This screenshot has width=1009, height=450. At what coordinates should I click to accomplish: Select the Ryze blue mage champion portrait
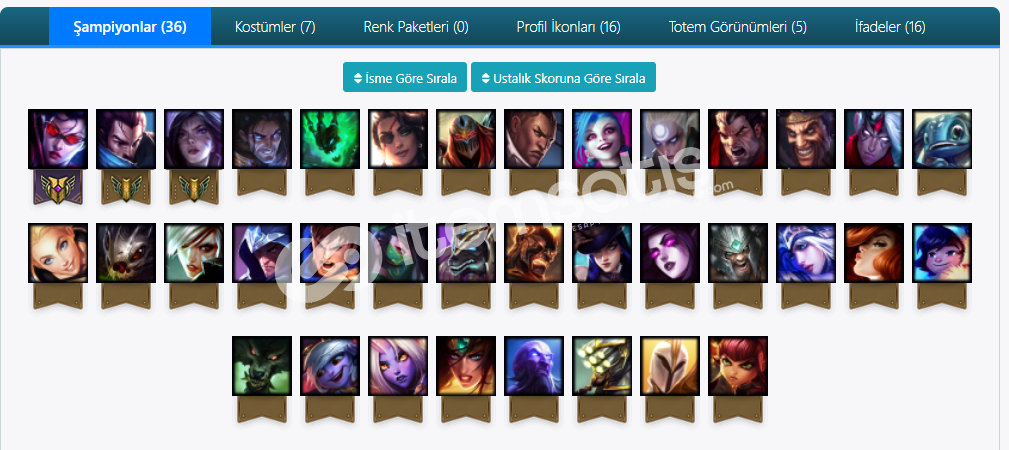click(534, 366)
